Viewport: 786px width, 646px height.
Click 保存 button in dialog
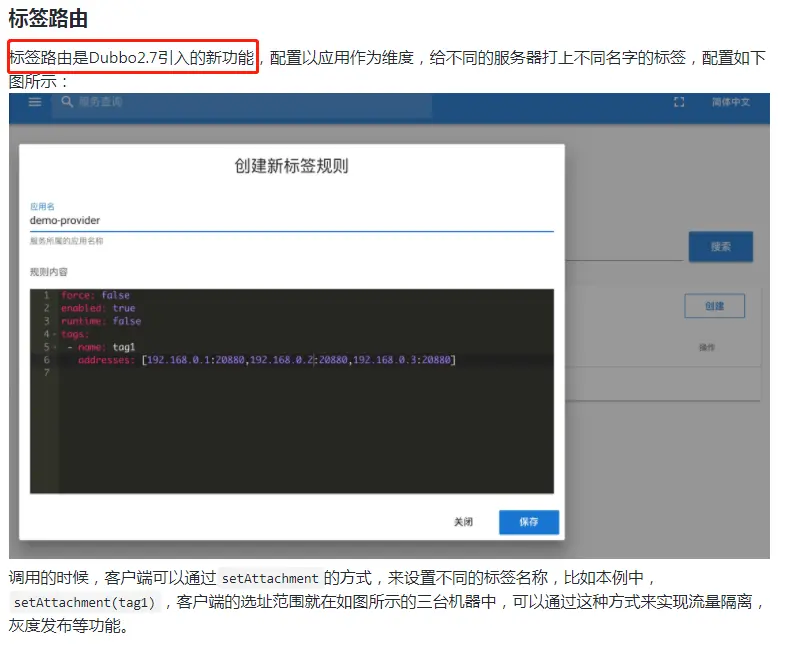(x=529, y=522)
